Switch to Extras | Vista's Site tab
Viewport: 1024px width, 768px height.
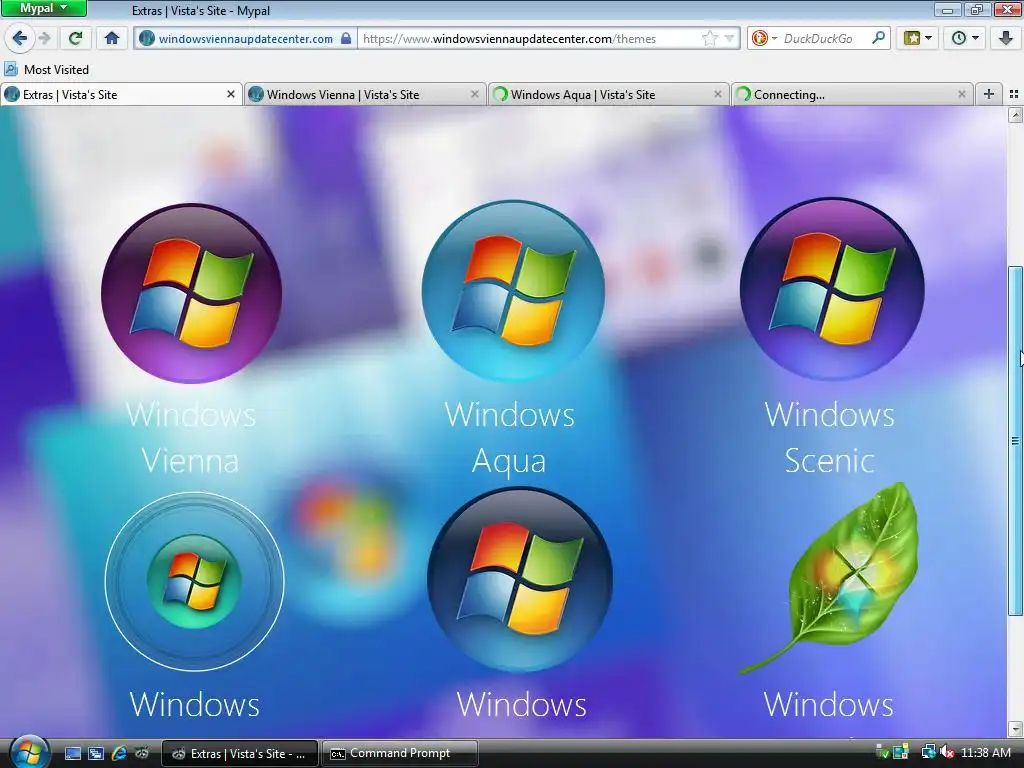click(x=121, y=95)
